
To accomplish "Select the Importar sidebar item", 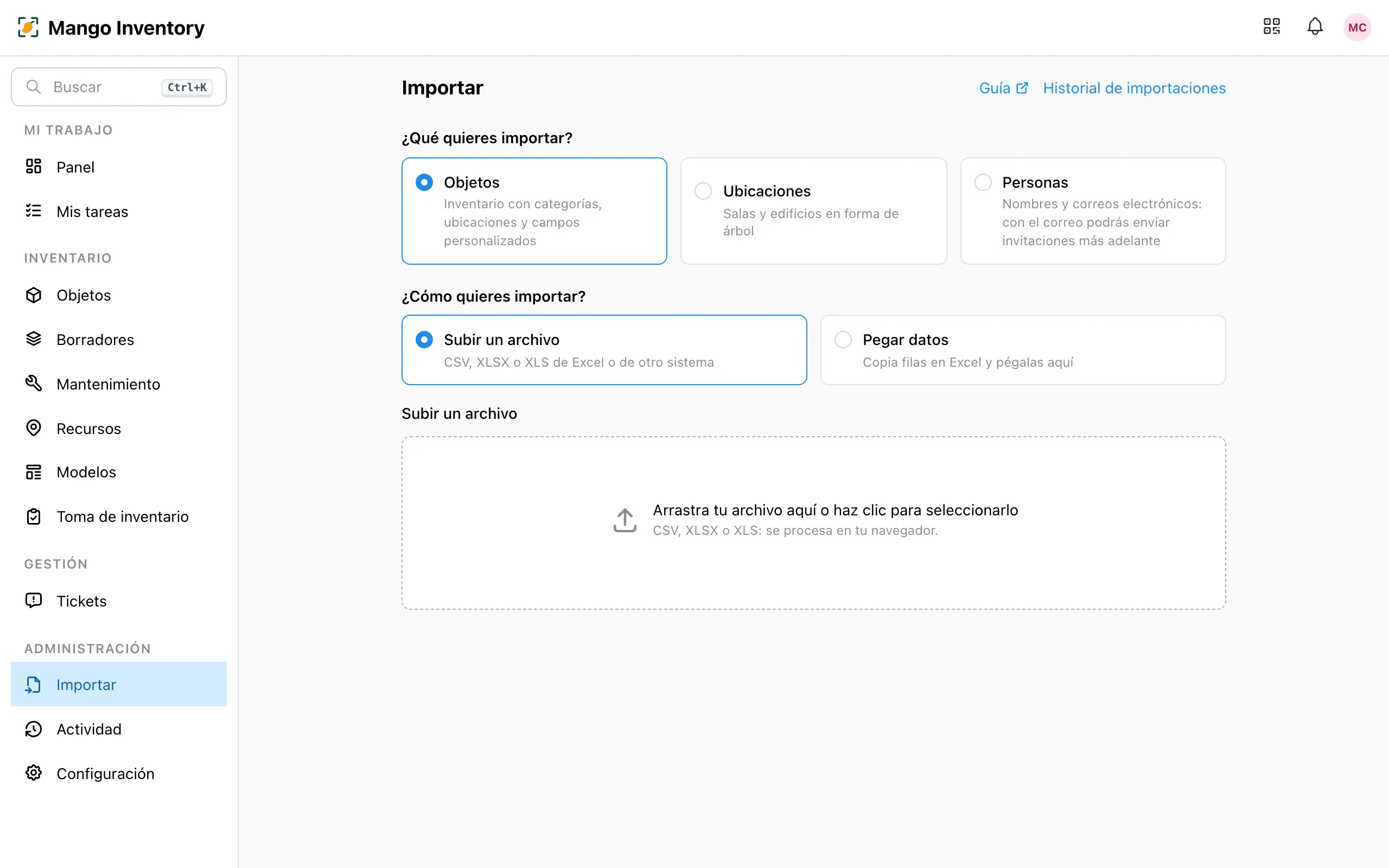I will (x=119, y=684).
